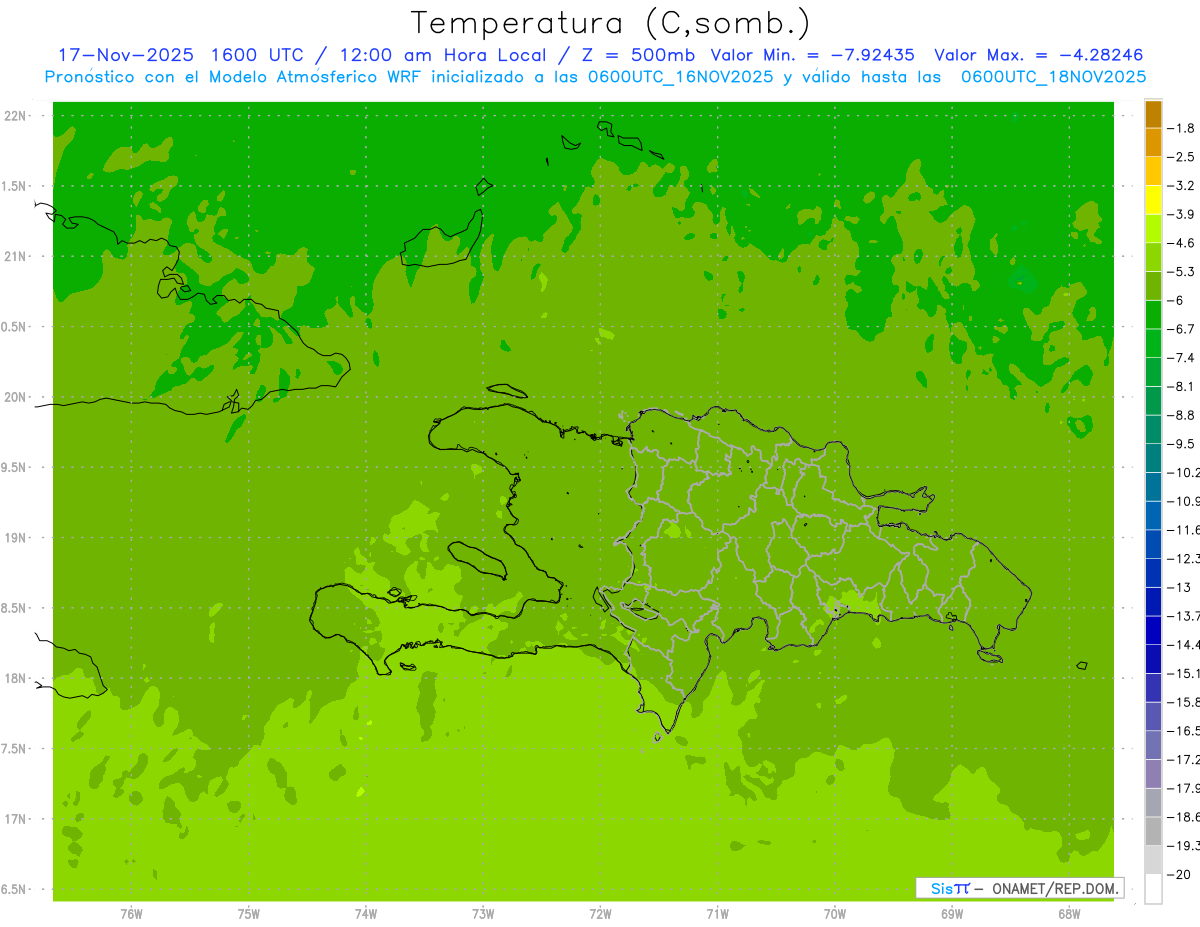This screenshot has width=1200, height=927.
Task: Click the '-8.8' colorbar value
Action: [1182, 415]
